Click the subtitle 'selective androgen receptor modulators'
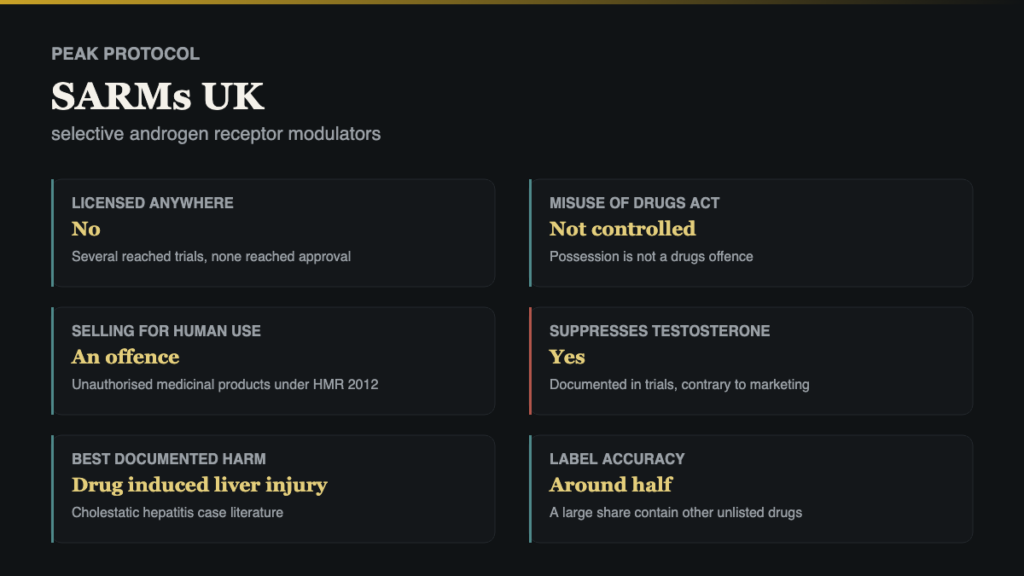 216,134
